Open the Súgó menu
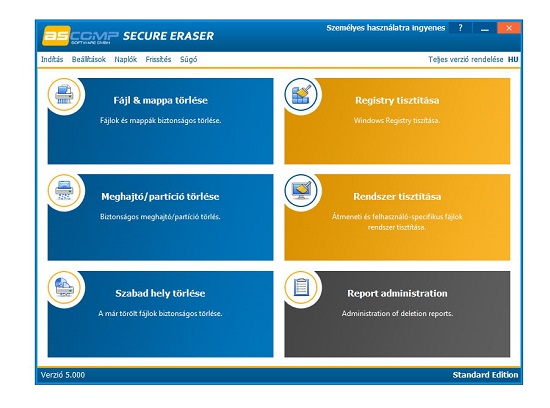The height and width of the screenshot is (408, 550). click(188, 59)
